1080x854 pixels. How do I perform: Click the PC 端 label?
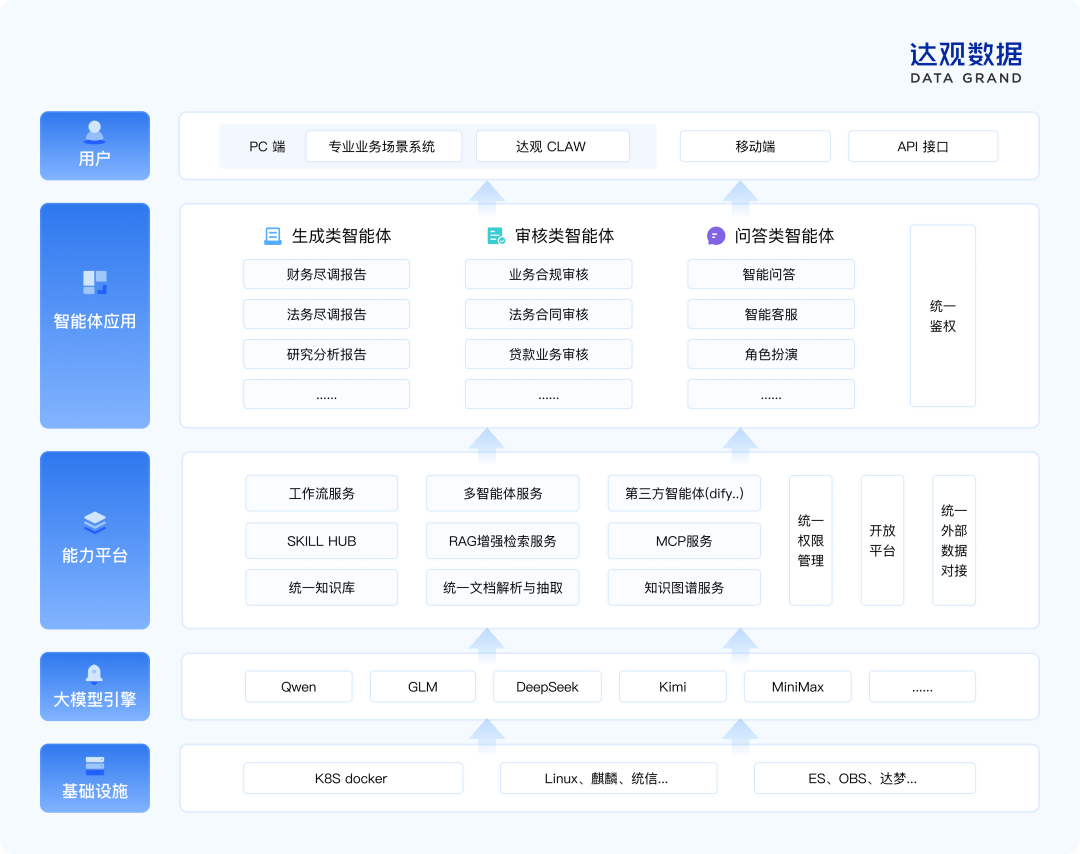(x=267, y=147)
